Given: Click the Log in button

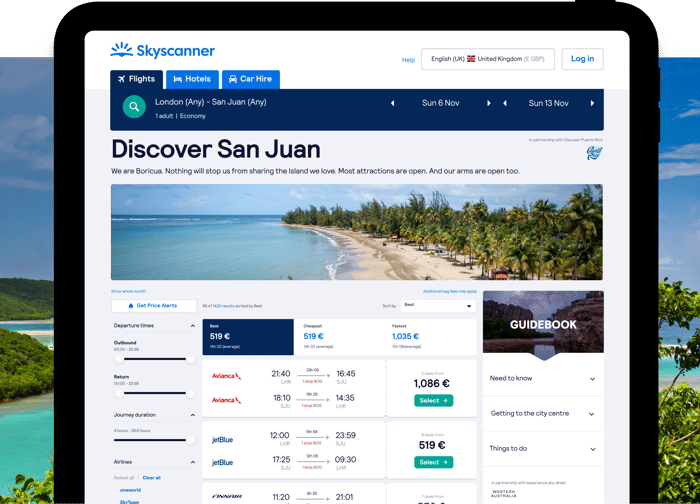Looking at the screenshot, I should pos(583,59).
